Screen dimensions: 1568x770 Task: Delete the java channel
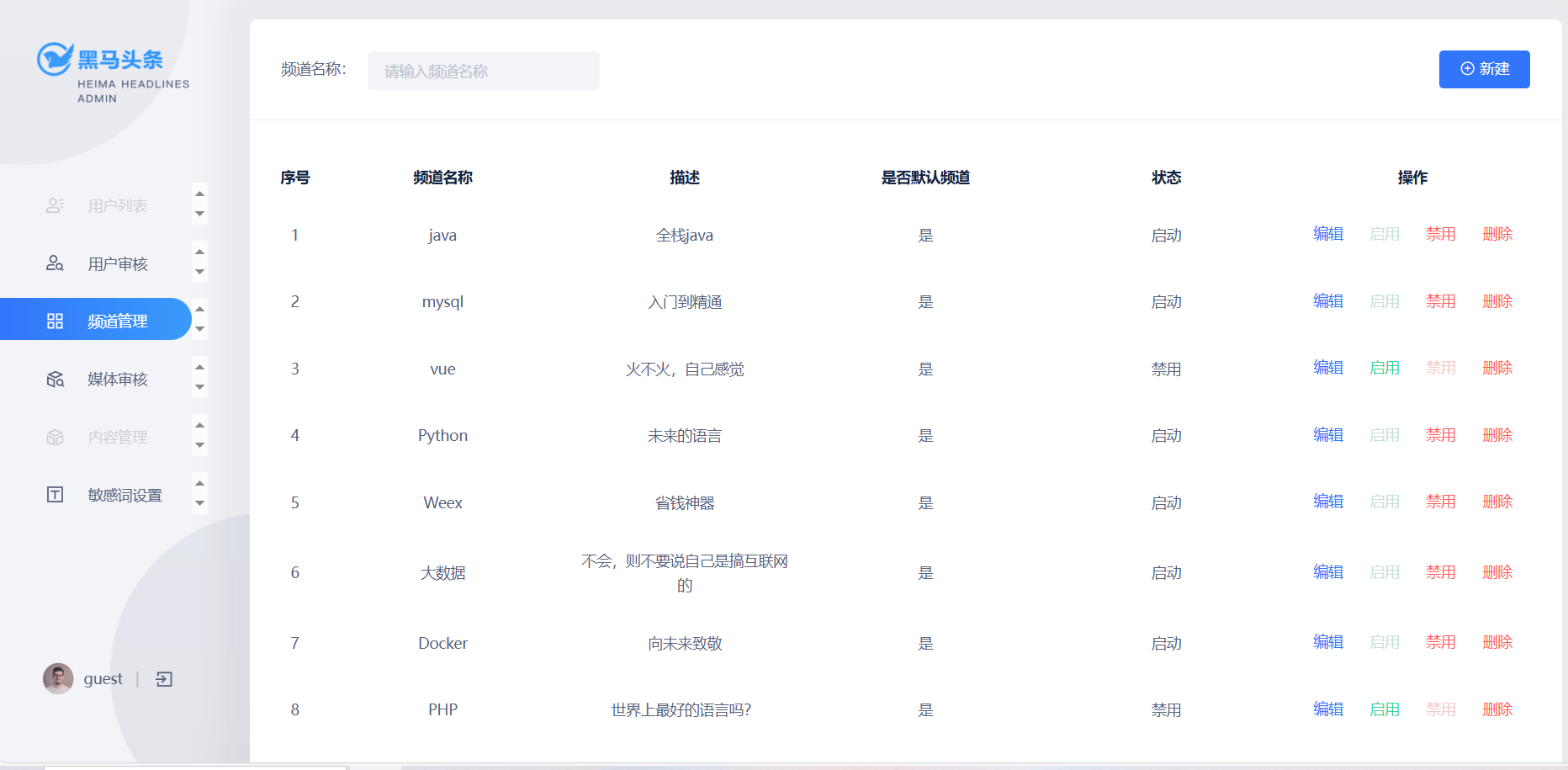tap(1497, 234)
